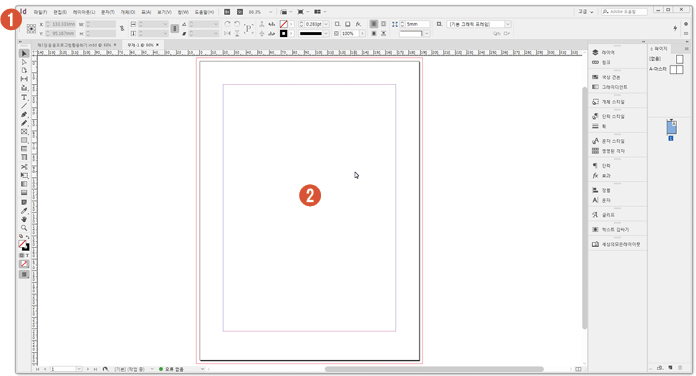Image resolution: width=696 pixels, height=376 pixels.
Task: Open the workspace switcher dropdown (고급)
Action: tap(586, 12)
